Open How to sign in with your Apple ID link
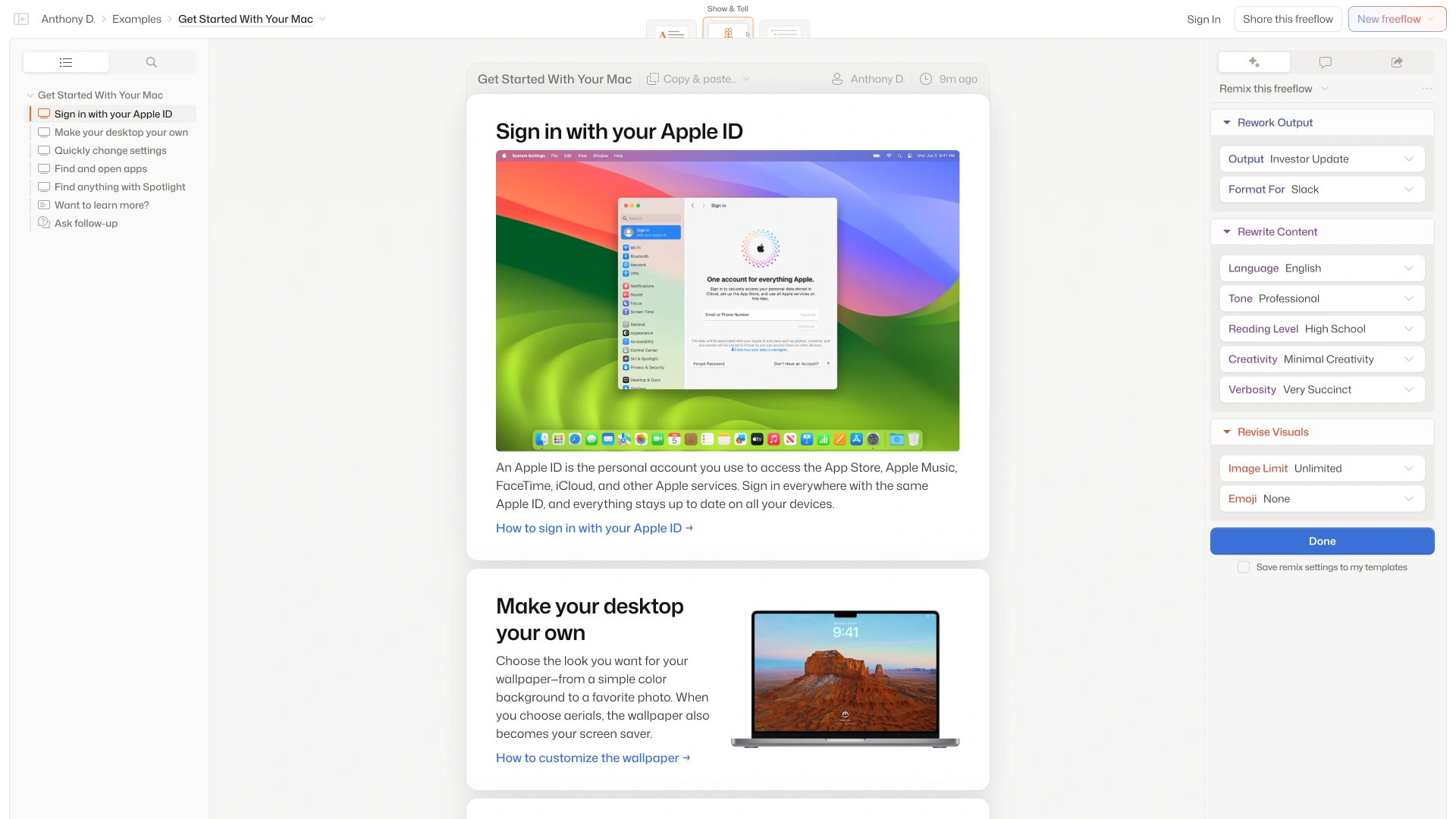This screenshot has width=1456, height=819. tap(595, 529)
